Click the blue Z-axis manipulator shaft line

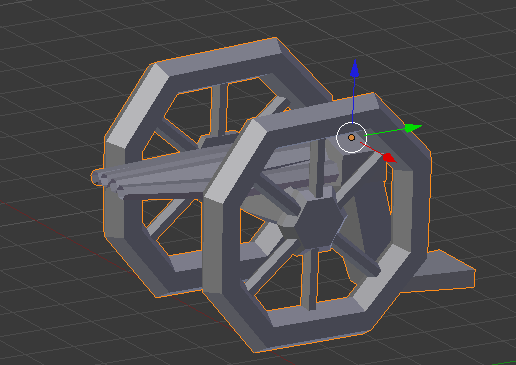click(354, 100)
